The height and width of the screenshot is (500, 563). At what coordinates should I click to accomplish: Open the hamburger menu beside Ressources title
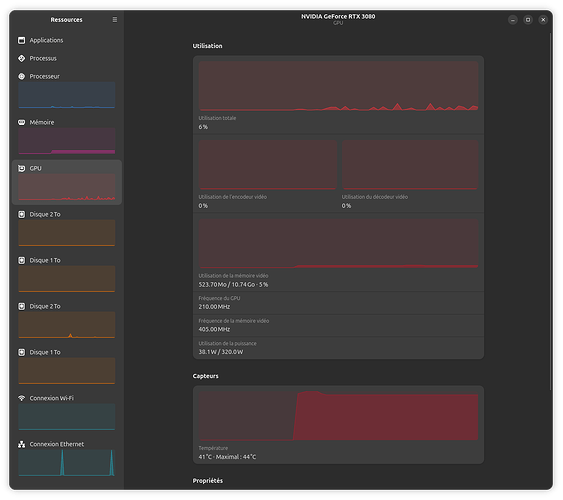tap(115, 19)
